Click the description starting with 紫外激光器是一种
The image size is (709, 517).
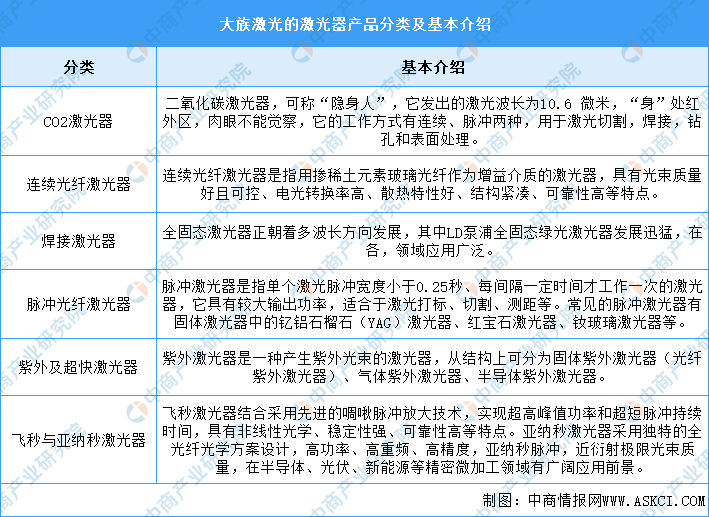coord(432,367)
